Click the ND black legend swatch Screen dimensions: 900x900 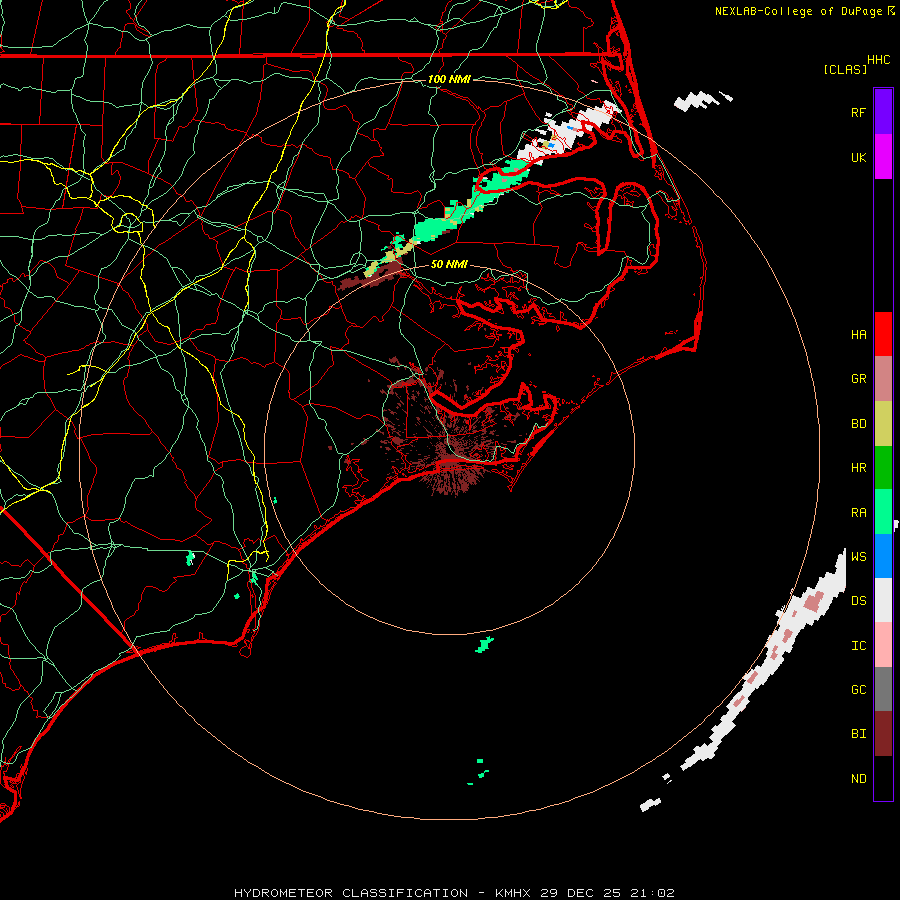[x=883, y=778]
